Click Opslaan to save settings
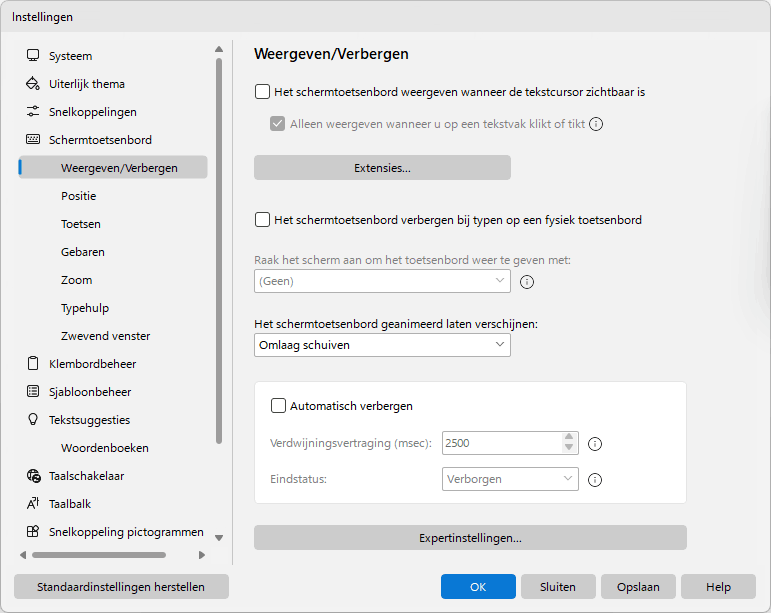This screenshot has height=613, width=771. click(638, 586)
